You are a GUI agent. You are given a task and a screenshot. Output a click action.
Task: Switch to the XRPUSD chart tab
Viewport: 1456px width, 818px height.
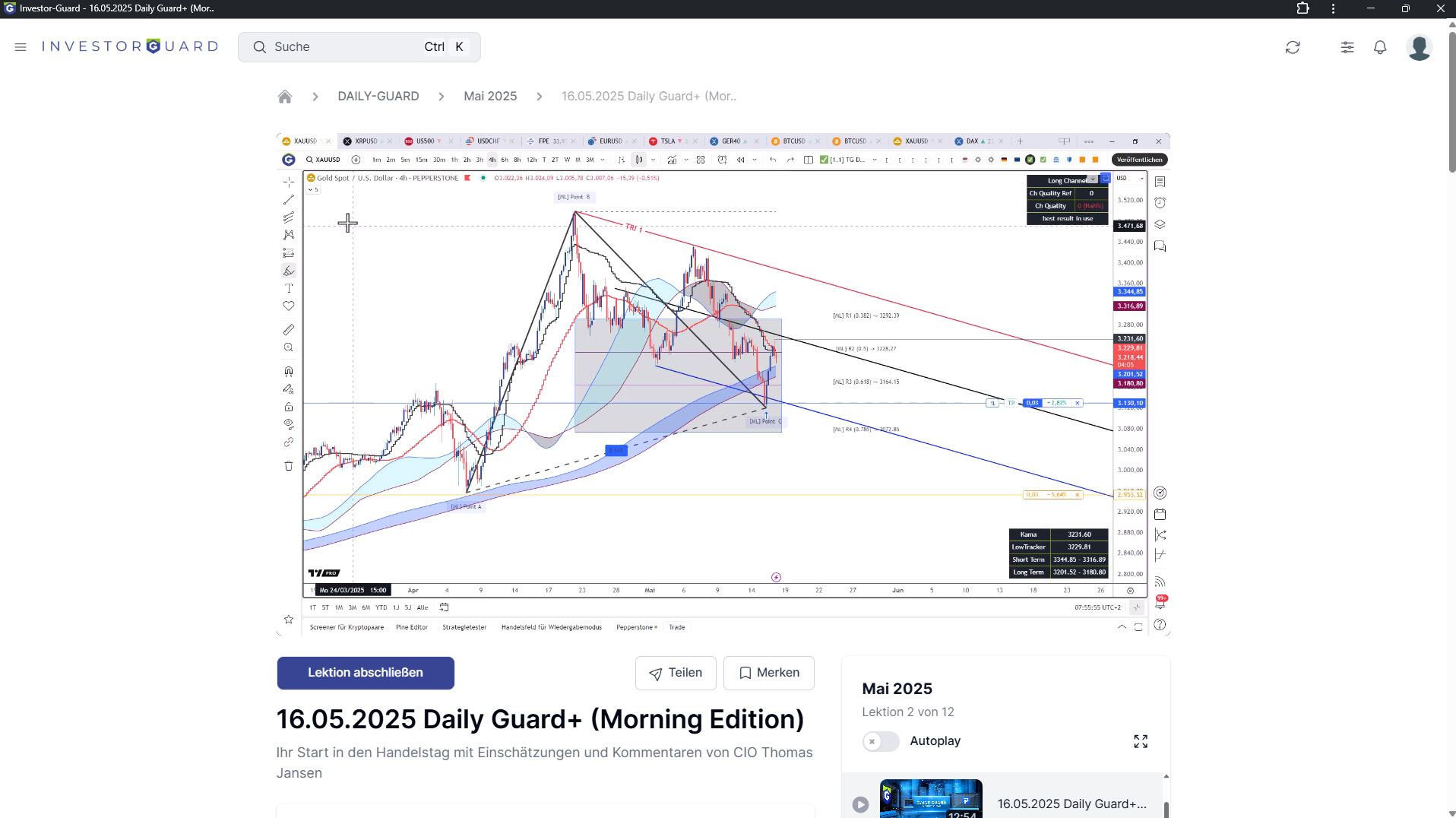coord(366,141)
